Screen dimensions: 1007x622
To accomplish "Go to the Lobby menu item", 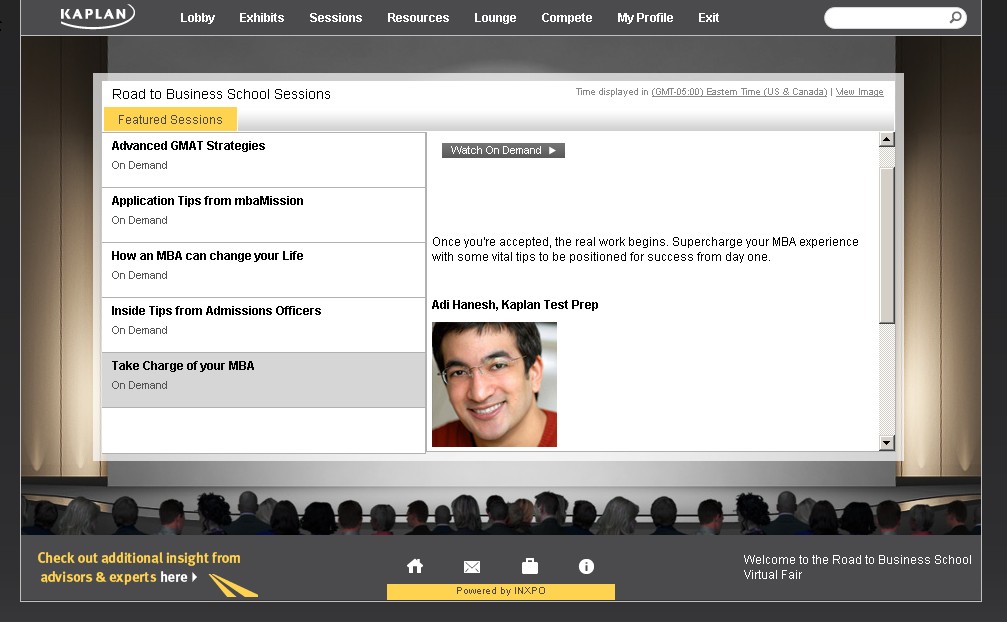I will click(x=197, y=18).
